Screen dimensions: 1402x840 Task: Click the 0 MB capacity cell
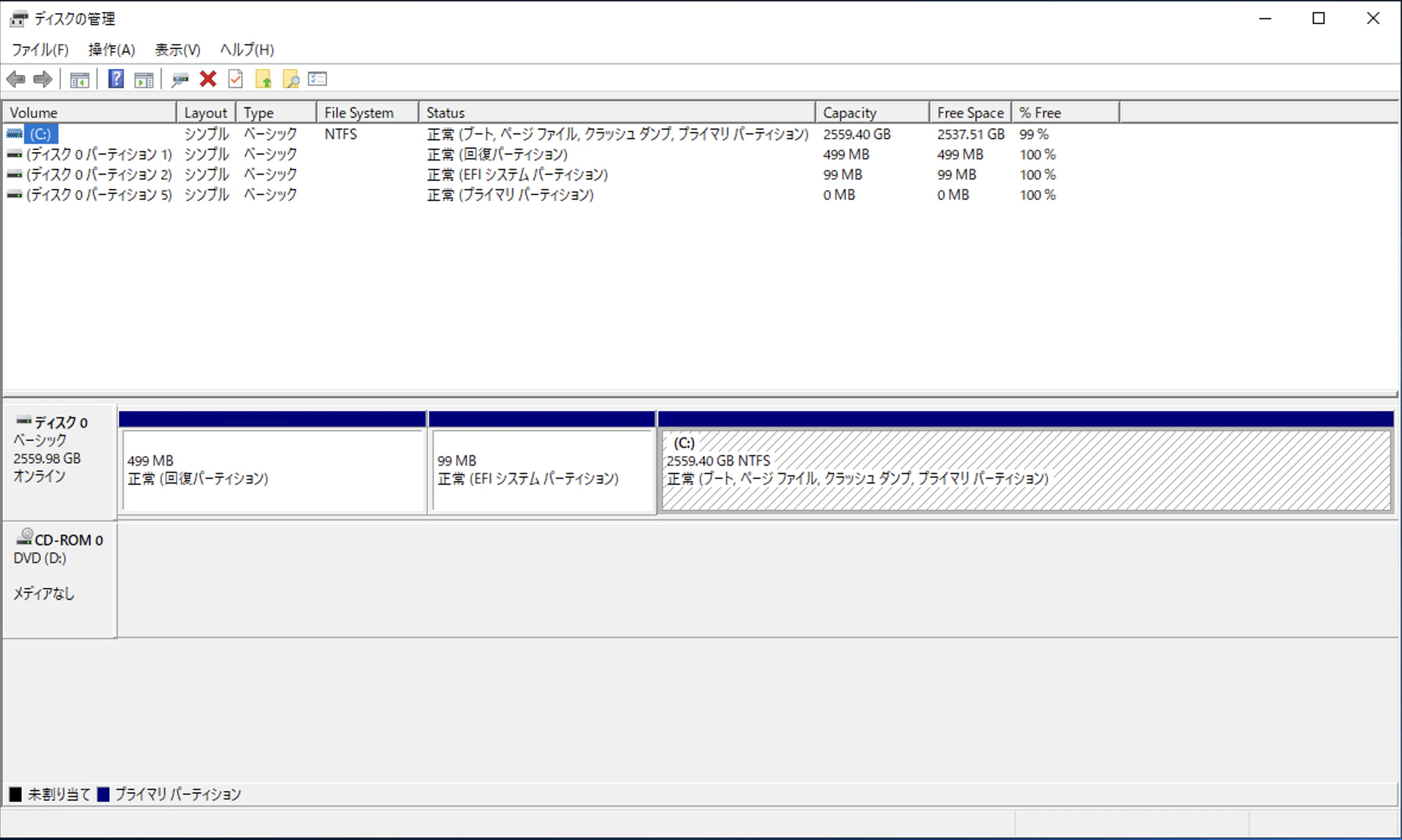[x=839, y=195]
